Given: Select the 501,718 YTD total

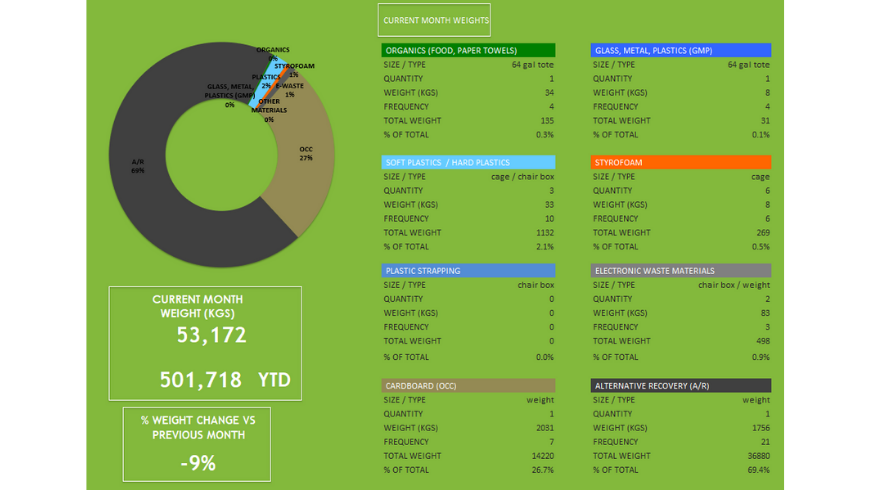Looking at the screenshot, I should click(x=201, y=380).
